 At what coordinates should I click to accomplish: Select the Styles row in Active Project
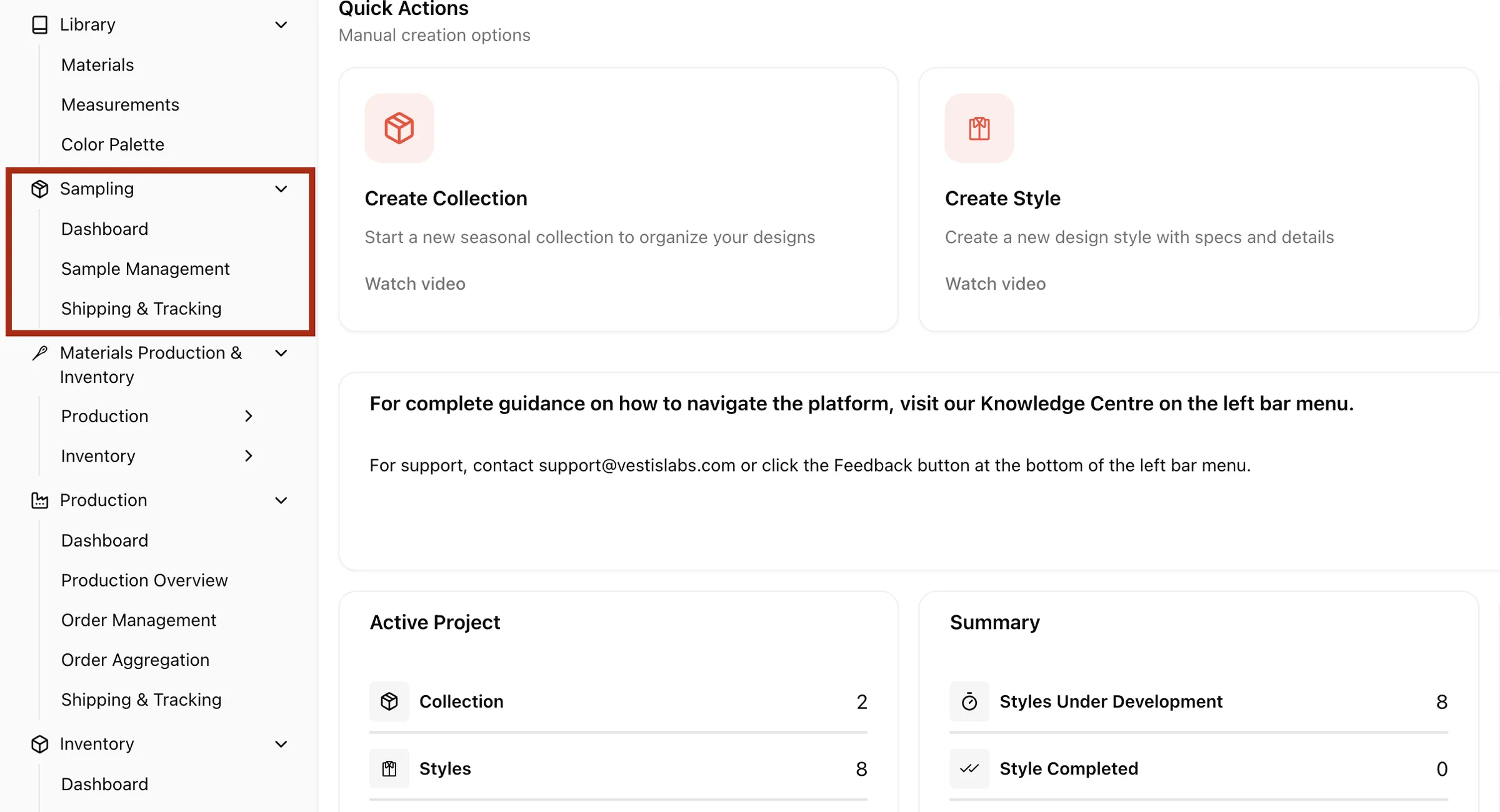618,768
